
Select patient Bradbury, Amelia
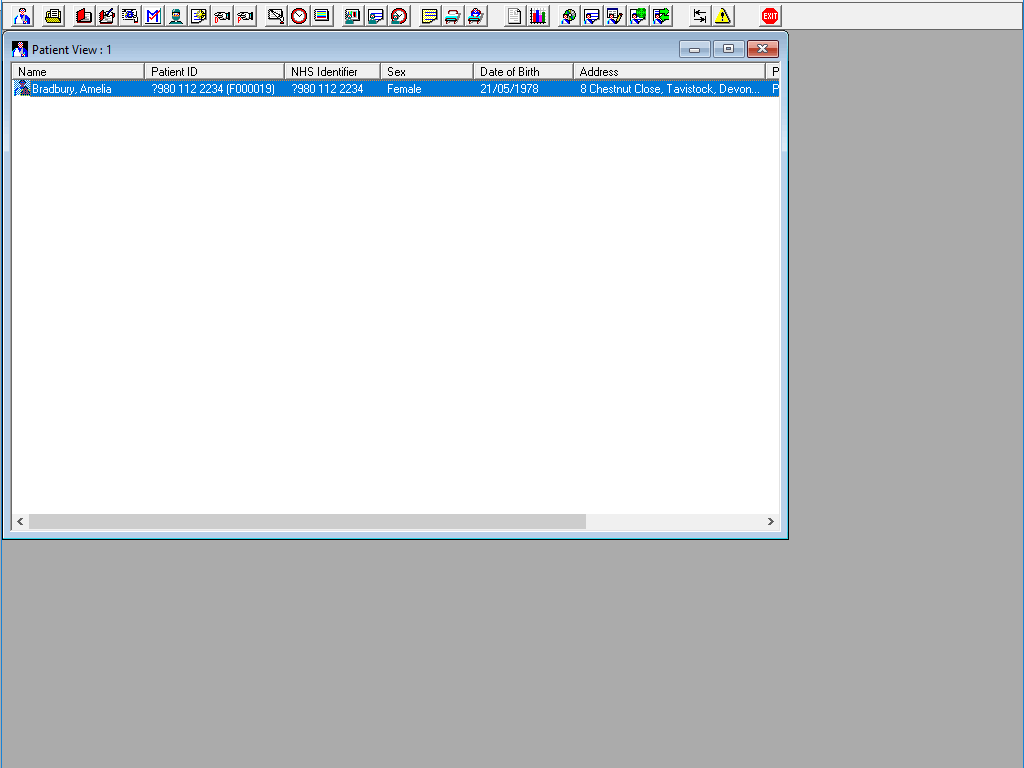click(x=72, y=89)
